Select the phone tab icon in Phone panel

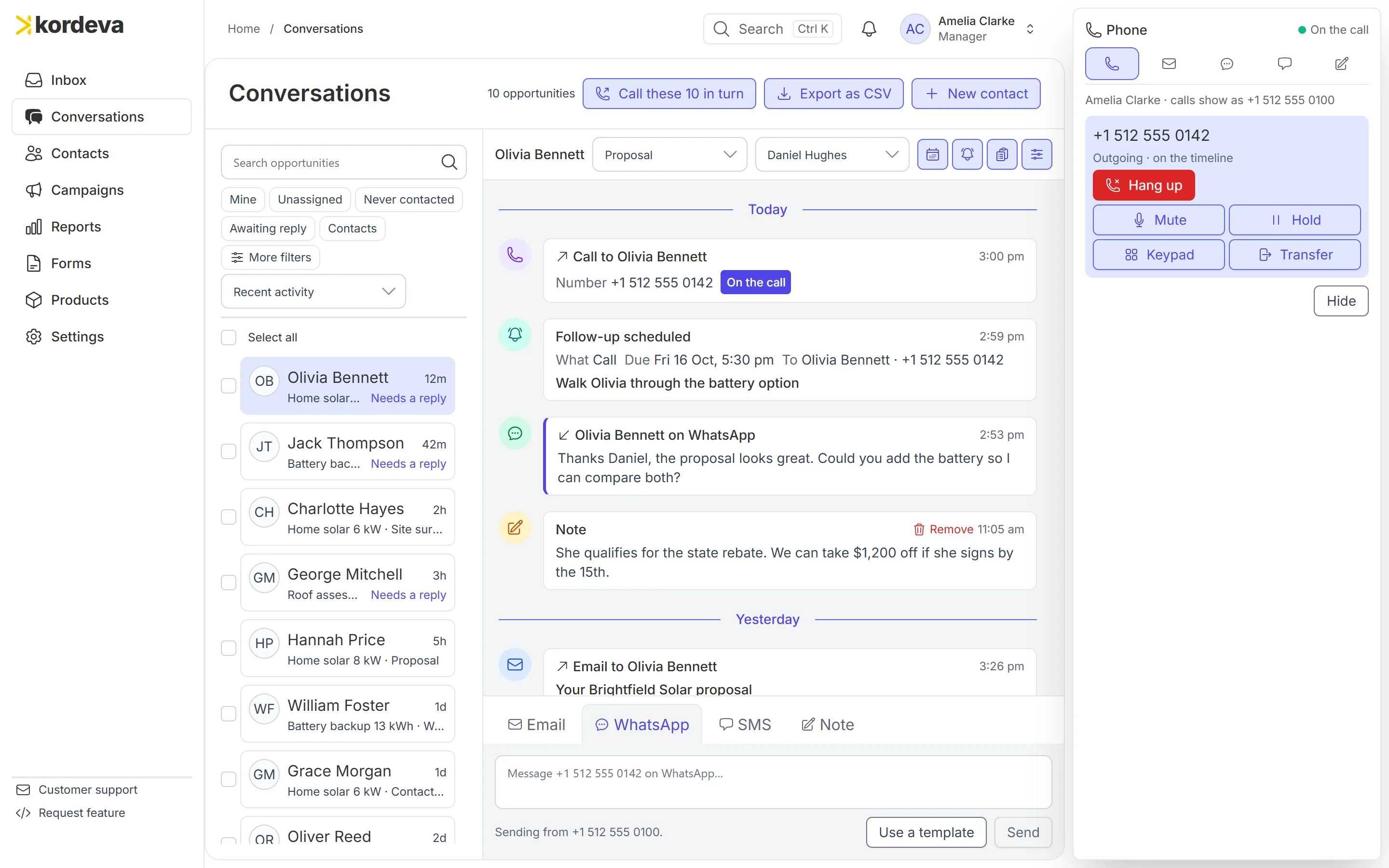pos(1112,64)
